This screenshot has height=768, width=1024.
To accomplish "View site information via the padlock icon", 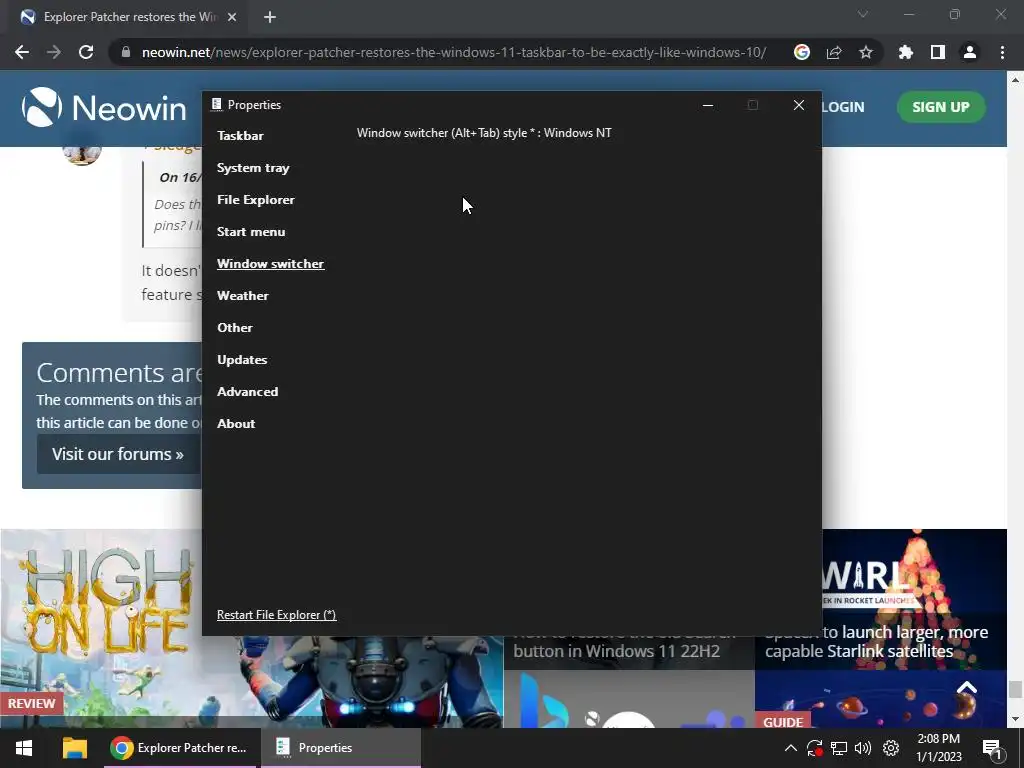I will (x=125, y=52).
